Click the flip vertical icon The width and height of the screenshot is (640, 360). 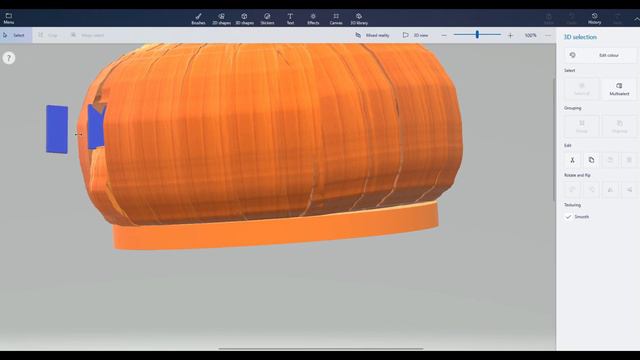tap(629, 189)
